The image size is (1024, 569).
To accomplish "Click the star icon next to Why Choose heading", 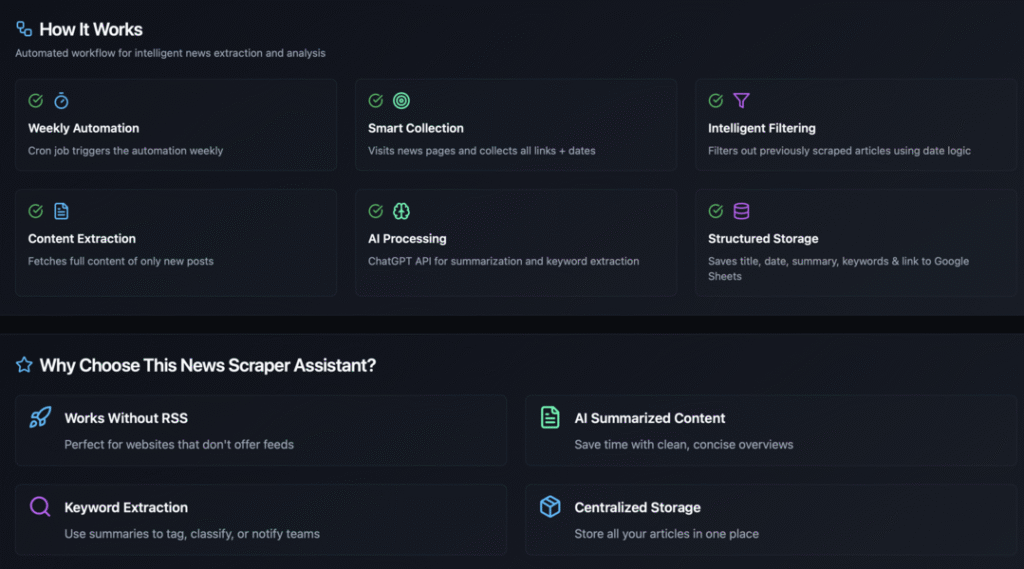I will 24,365.
